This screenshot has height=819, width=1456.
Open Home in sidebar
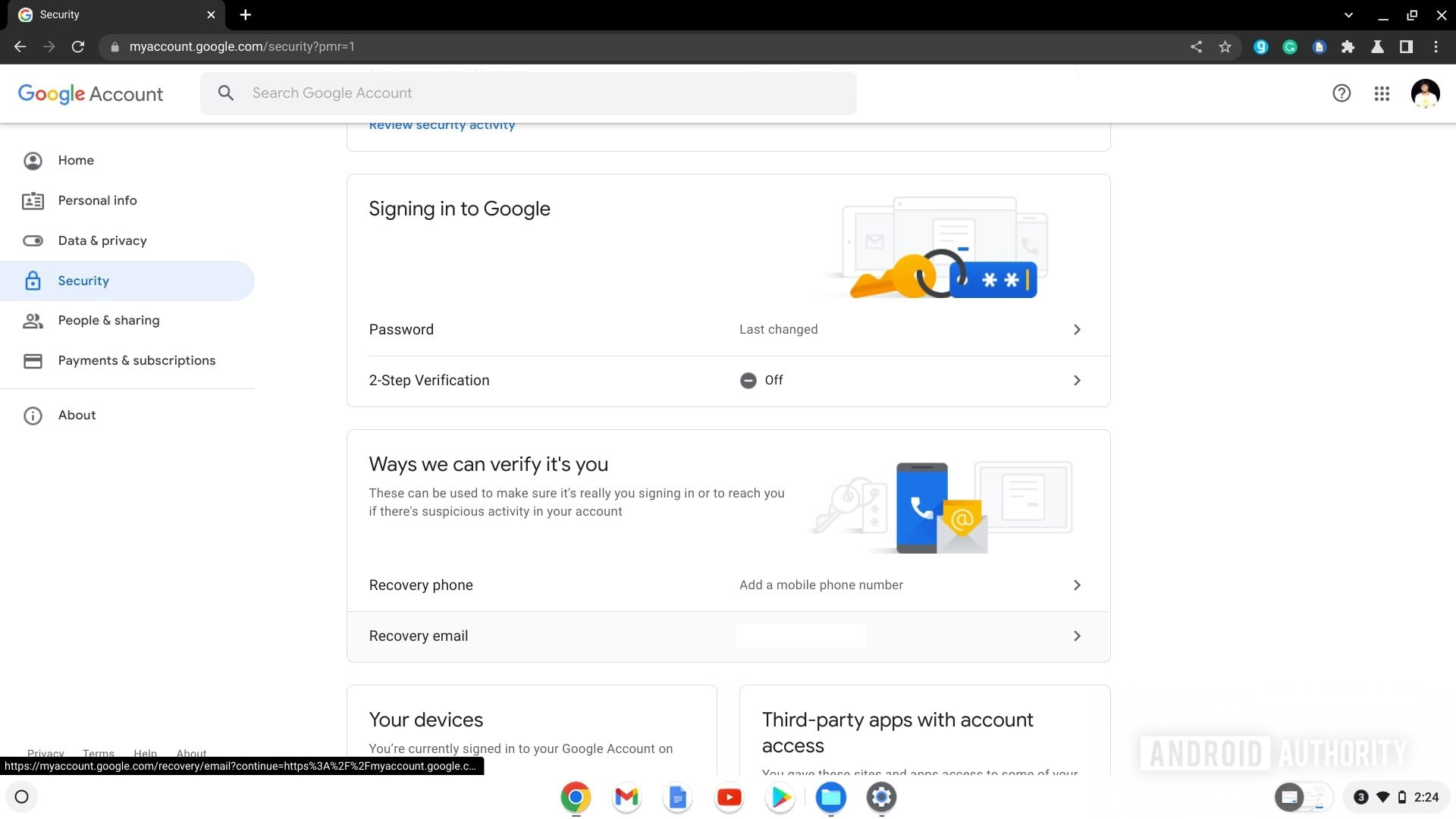coord(76,160)
